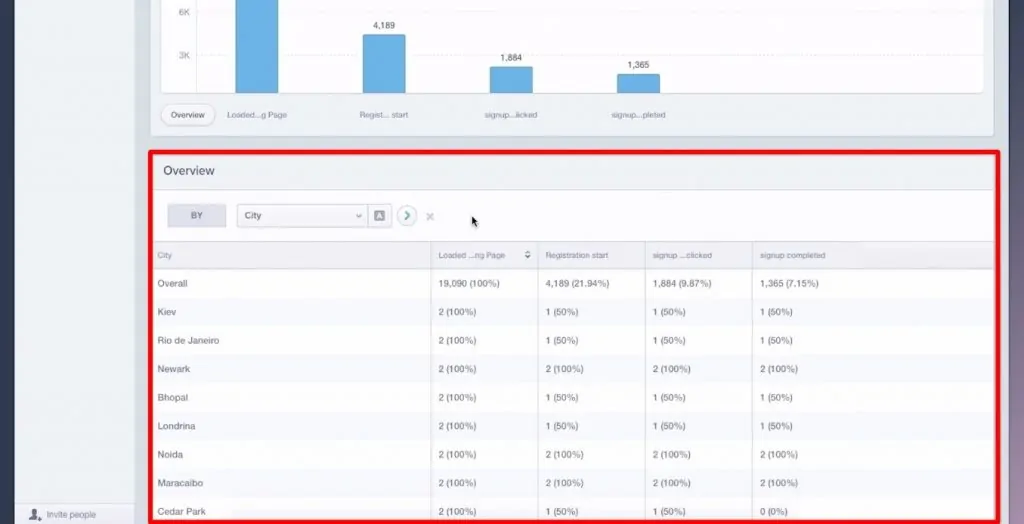Click the Overview panel heading

pyautogui.click(x=189, y=171)
